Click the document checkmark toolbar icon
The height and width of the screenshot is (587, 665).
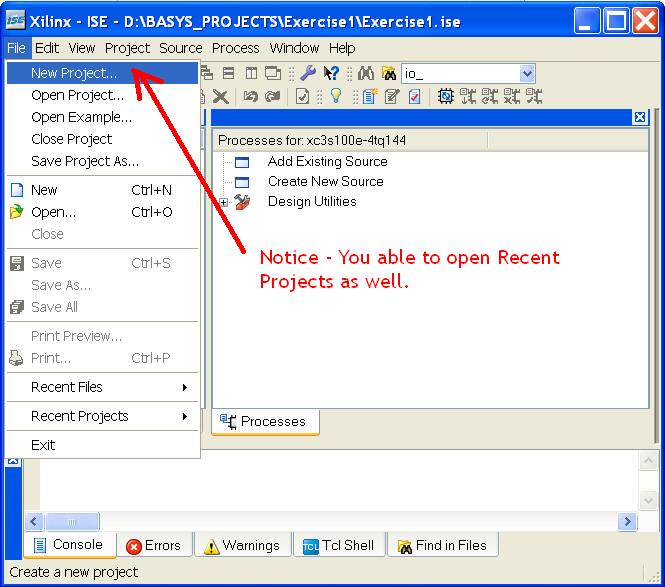302,97
